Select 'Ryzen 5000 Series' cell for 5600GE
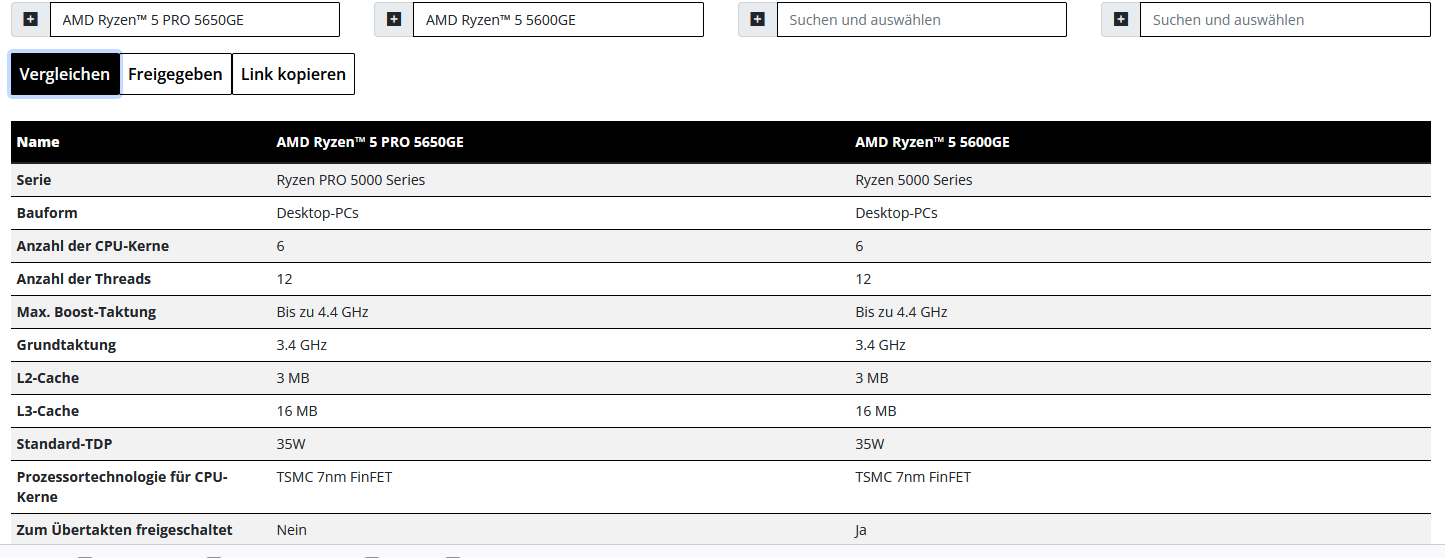The image size is (1445, 558). (914, 180)
